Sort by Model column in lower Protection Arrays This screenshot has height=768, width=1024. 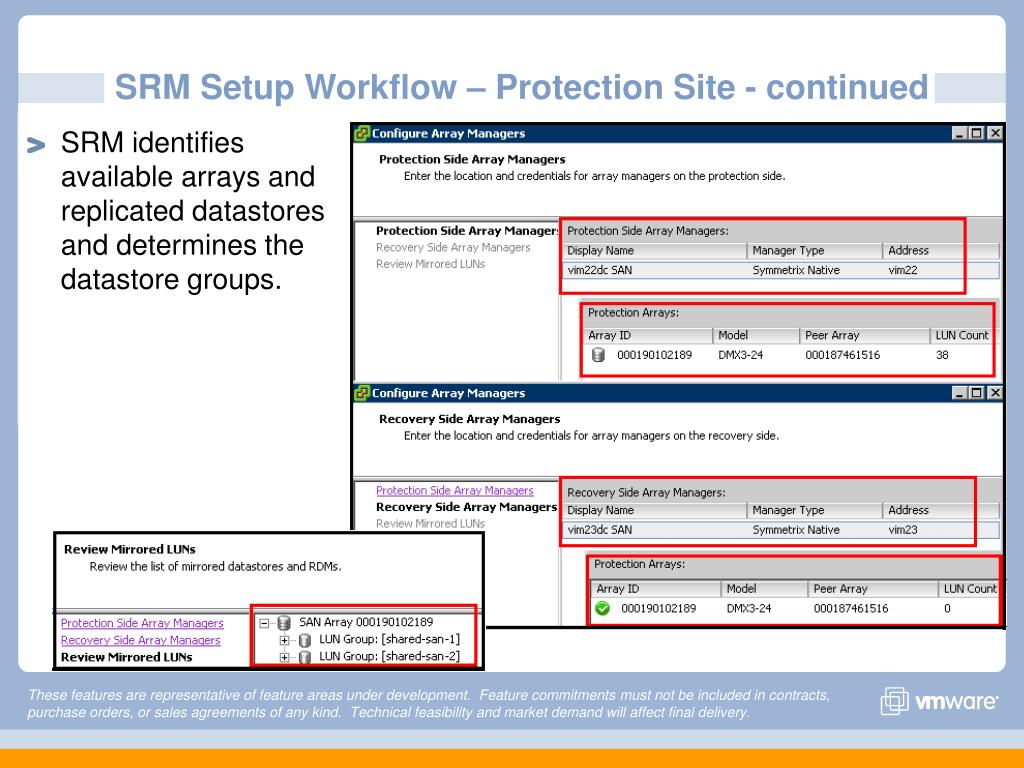pyautogui.click(x=764, y=589)
